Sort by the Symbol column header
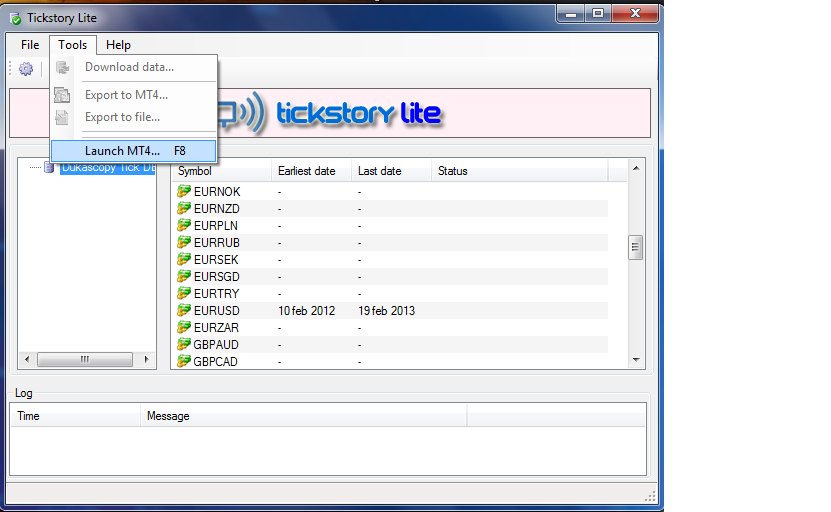This screenshot has height=512, width=831. pos(221,171)
